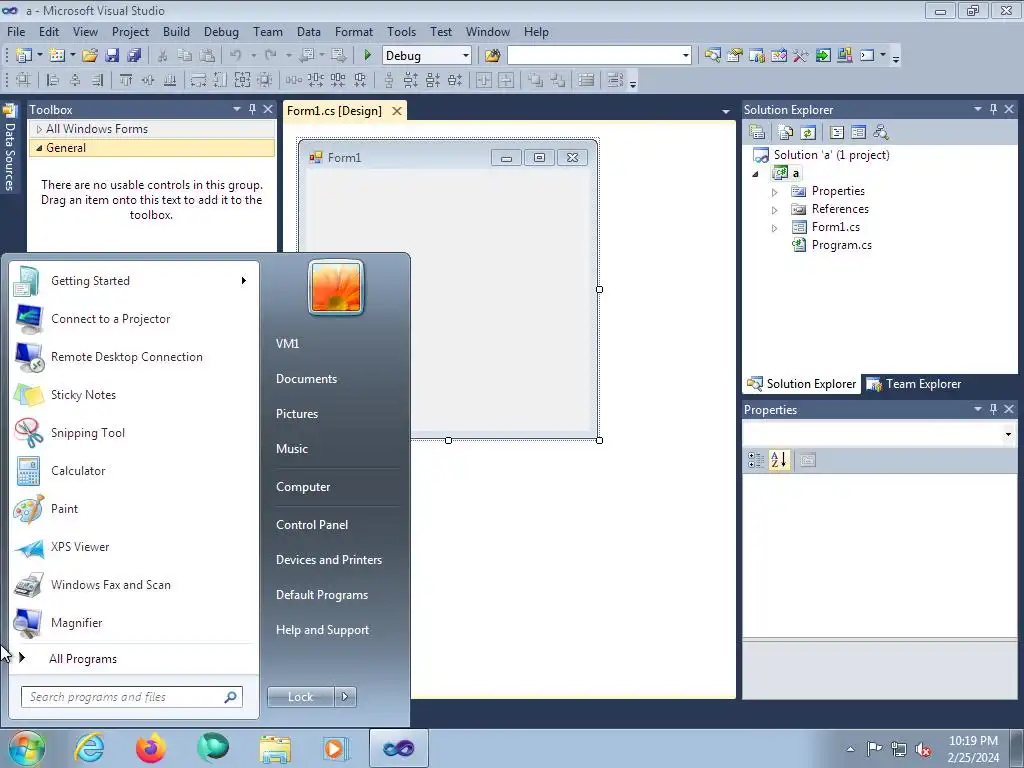Open the Debug menu
The height and width of the screenshot is (768, 1024).
(221, 31)
